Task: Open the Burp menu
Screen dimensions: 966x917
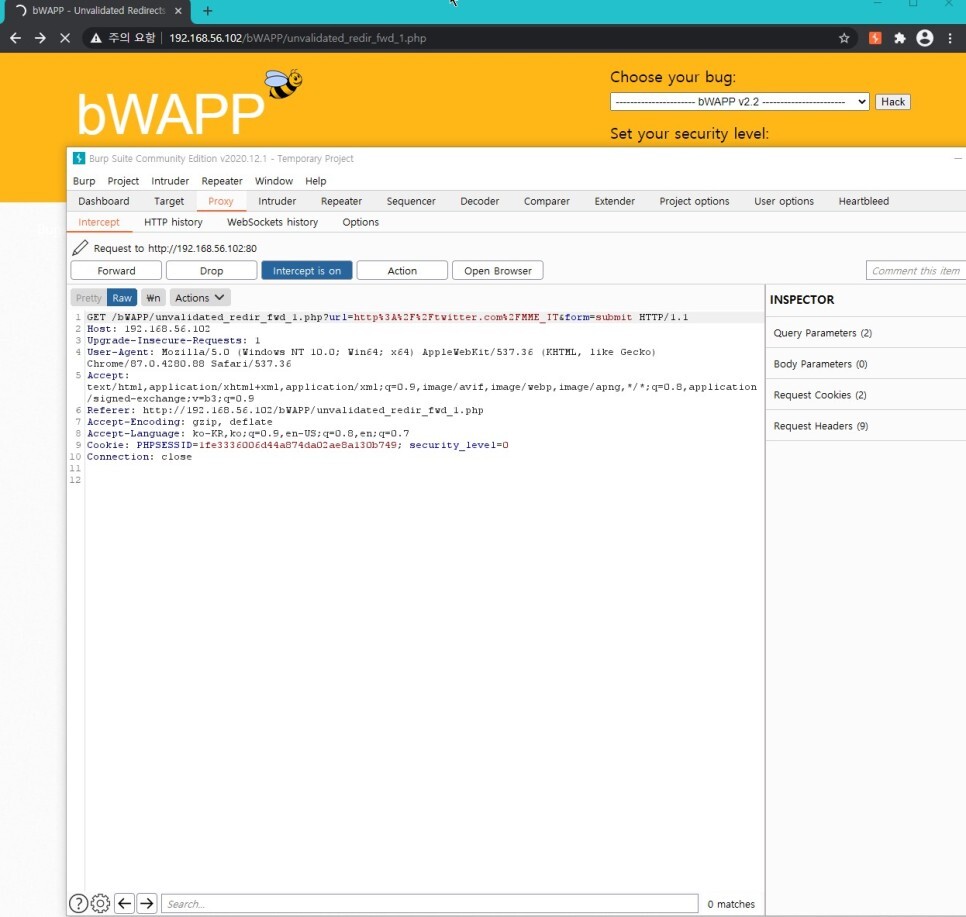Action: pos(84,181)
